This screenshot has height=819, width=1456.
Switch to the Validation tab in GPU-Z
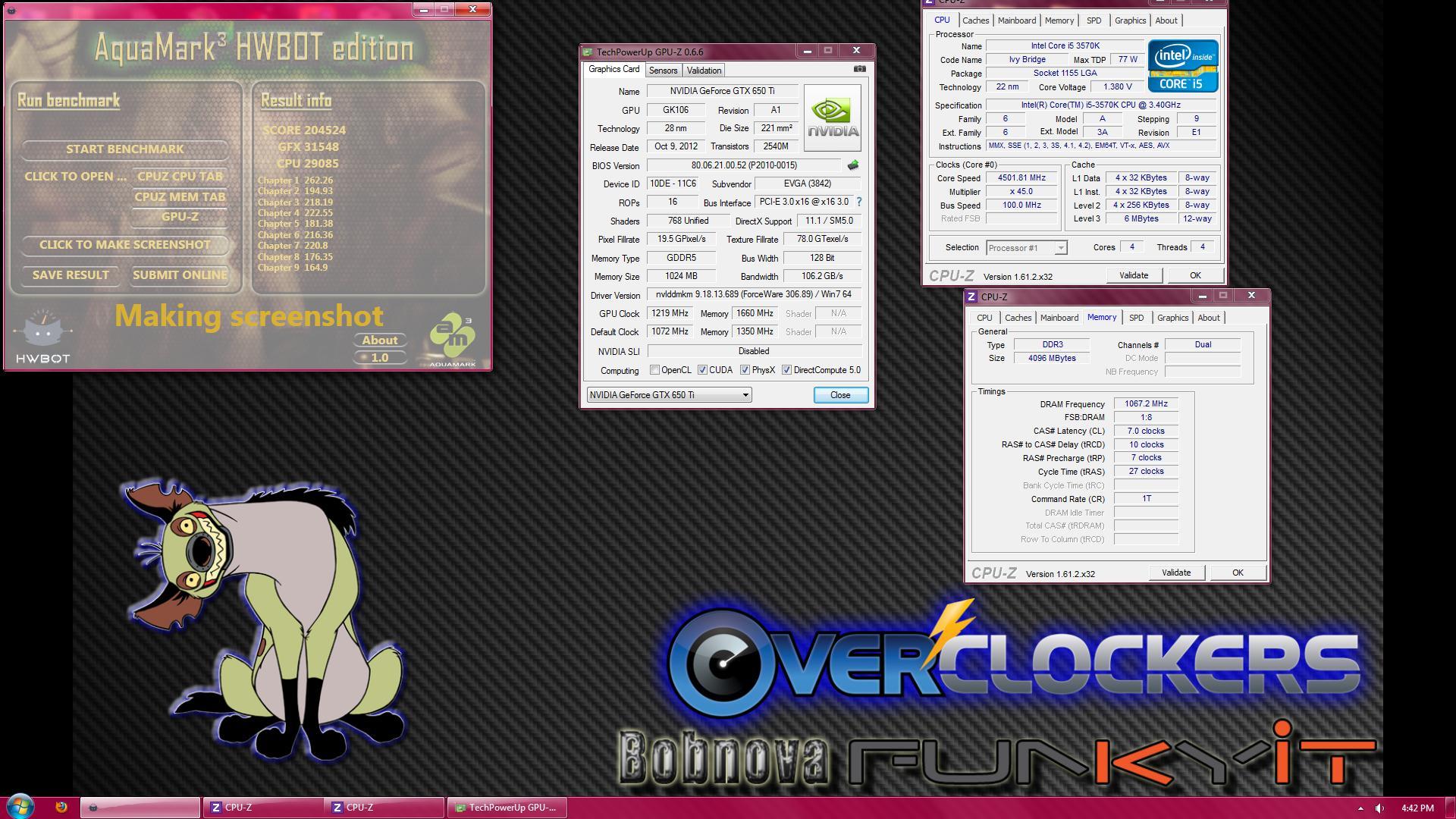click(x=704, y=71)
